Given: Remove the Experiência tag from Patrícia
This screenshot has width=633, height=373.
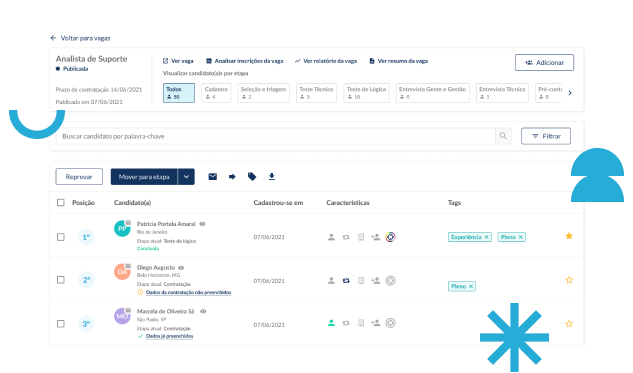Looking at the screenshot, I should (x=487, y=237).
